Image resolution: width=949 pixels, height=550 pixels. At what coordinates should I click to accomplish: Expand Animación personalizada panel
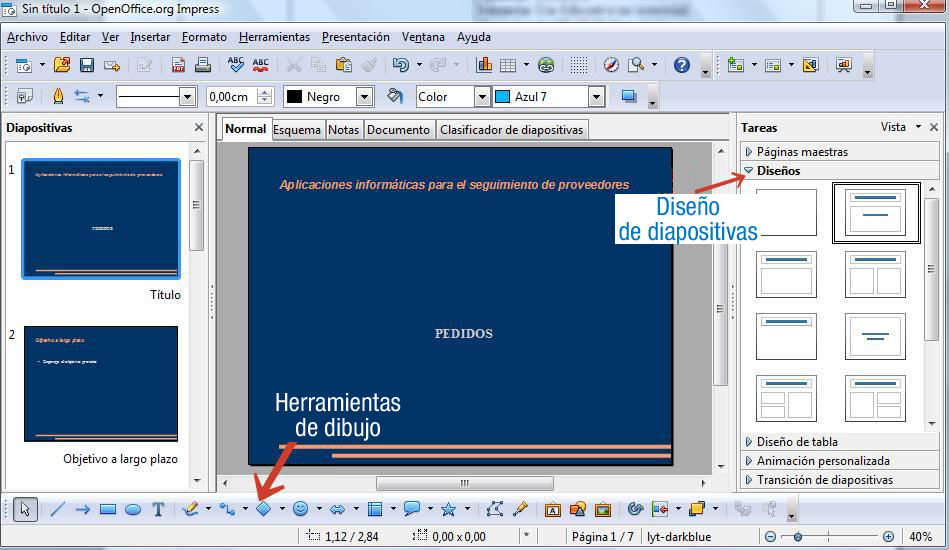pos(822,461)
